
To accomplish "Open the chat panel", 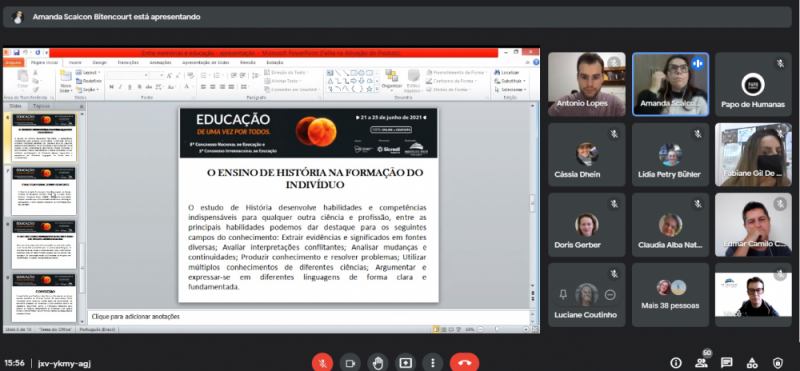I will tap(727, 363).
